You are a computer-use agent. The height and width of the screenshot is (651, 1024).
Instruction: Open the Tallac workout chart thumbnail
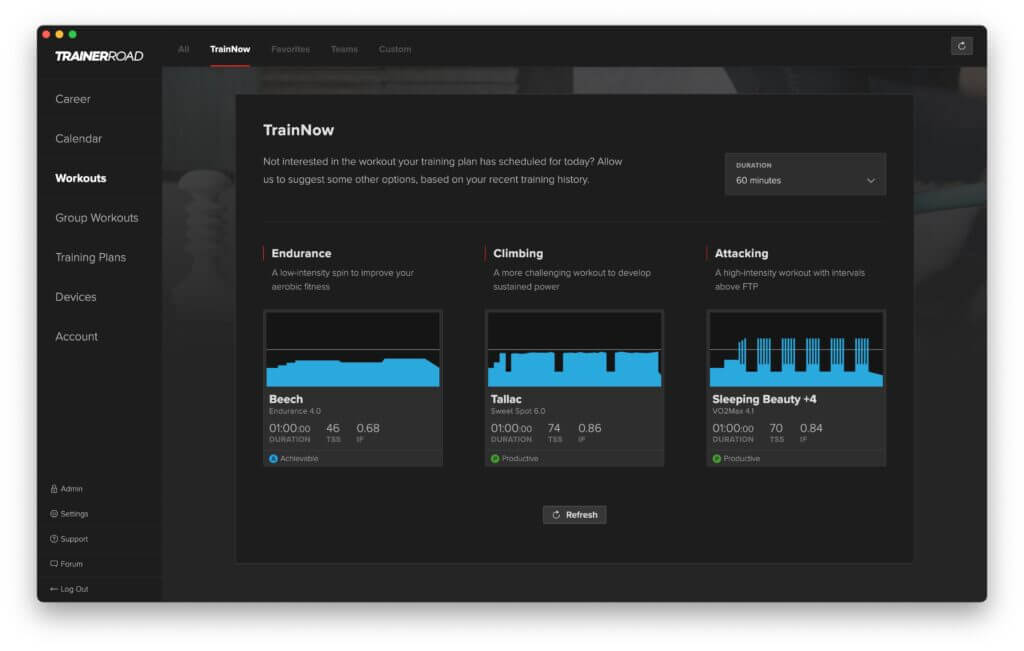(x=575, y=349)
